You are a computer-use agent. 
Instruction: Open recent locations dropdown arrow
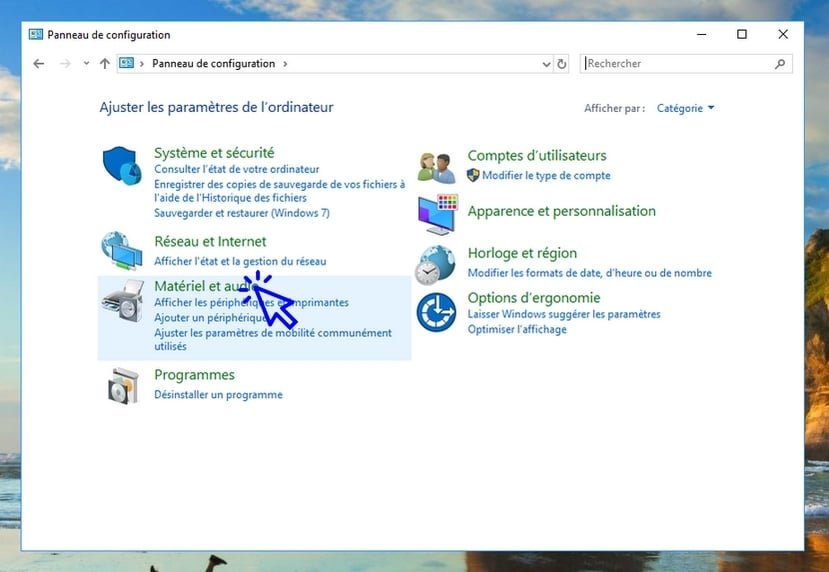pos(86,64)
